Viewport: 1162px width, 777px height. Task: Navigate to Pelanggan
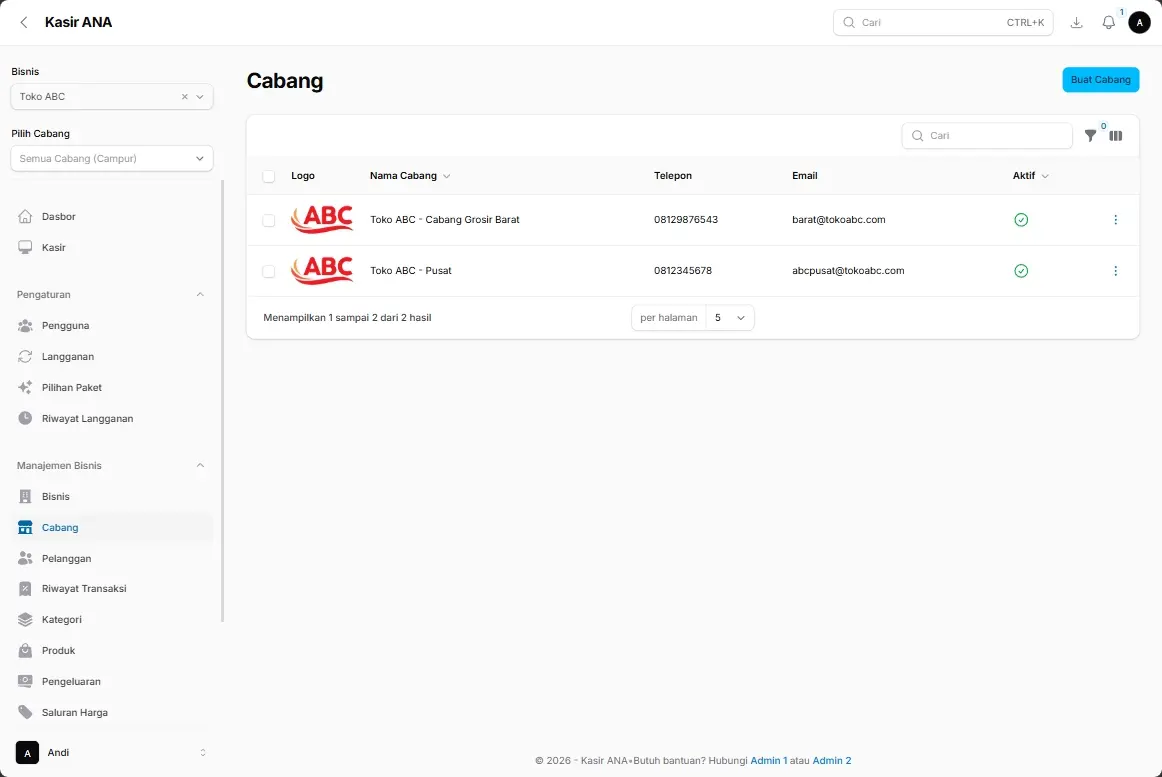112,558
